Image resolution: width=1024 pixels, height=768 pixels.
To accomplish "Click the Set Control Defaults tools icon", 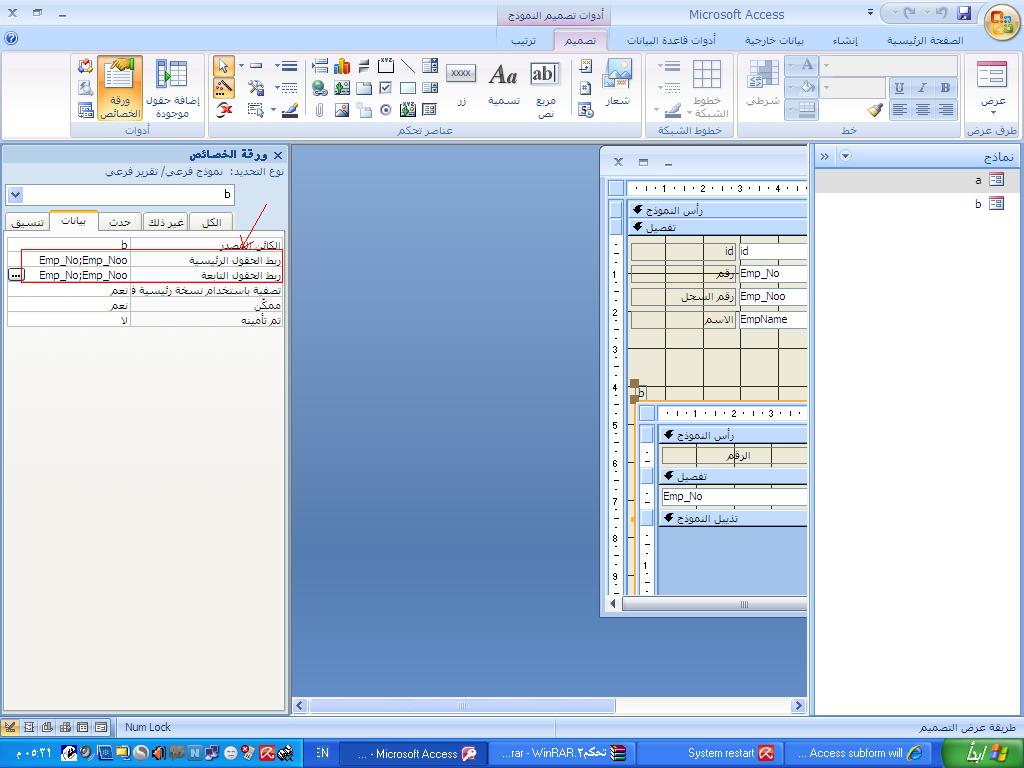I will [256, 88].
